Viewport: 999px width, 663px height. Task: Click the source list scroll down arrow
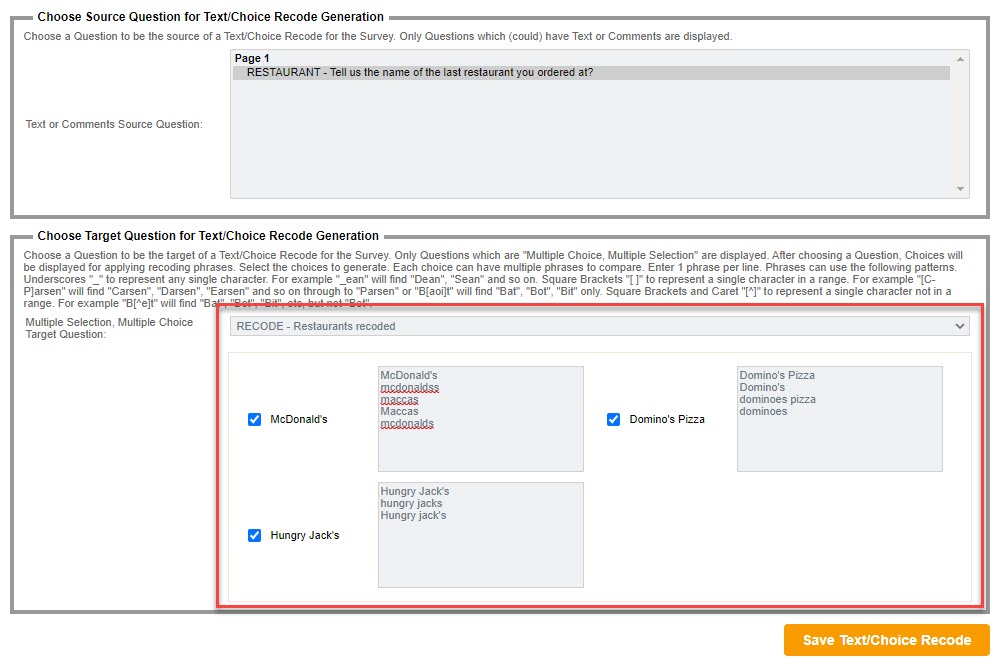pos(960,189)
